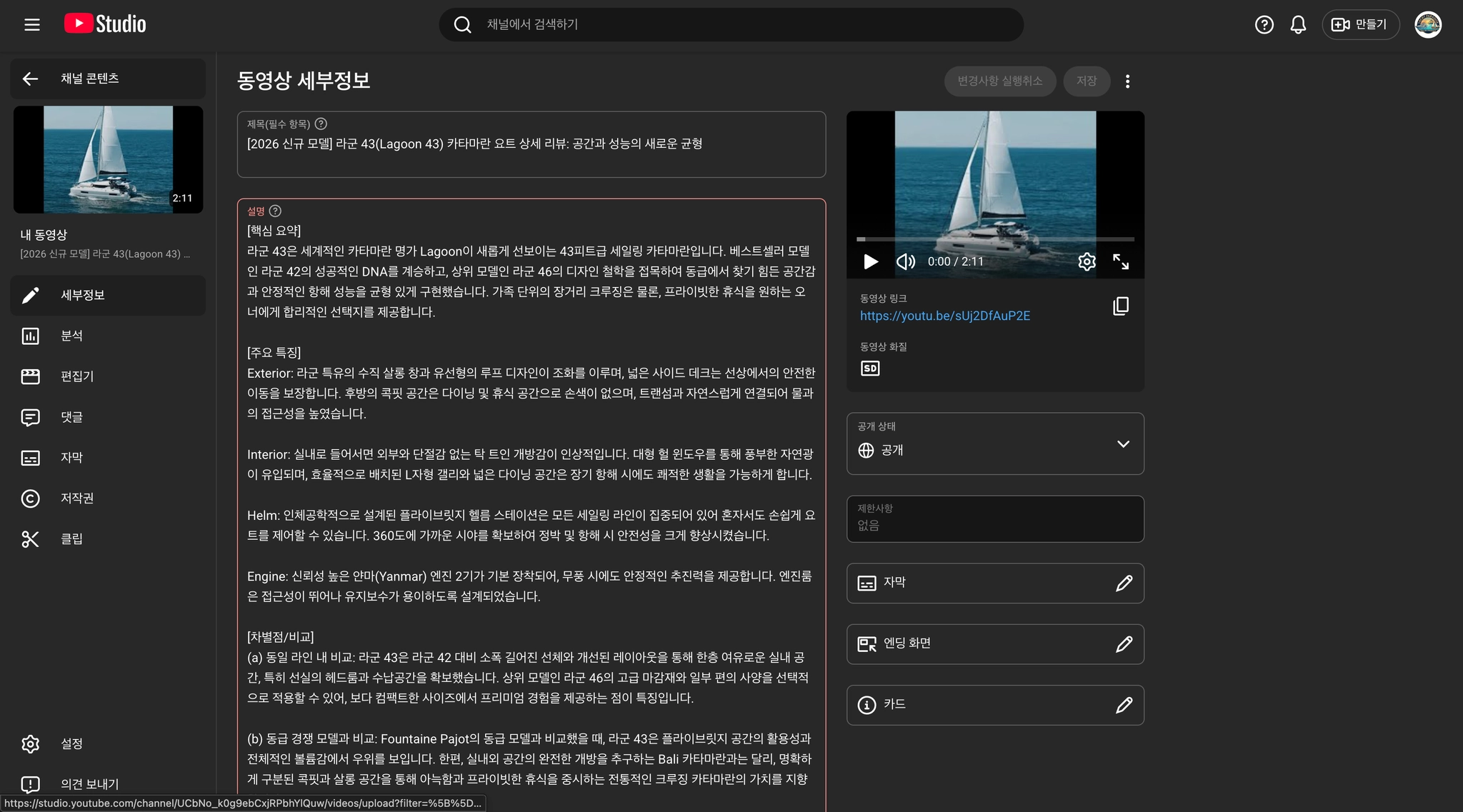Go back to 채널 콘텐츠
Screen dimensions: 1463x812
30,79
